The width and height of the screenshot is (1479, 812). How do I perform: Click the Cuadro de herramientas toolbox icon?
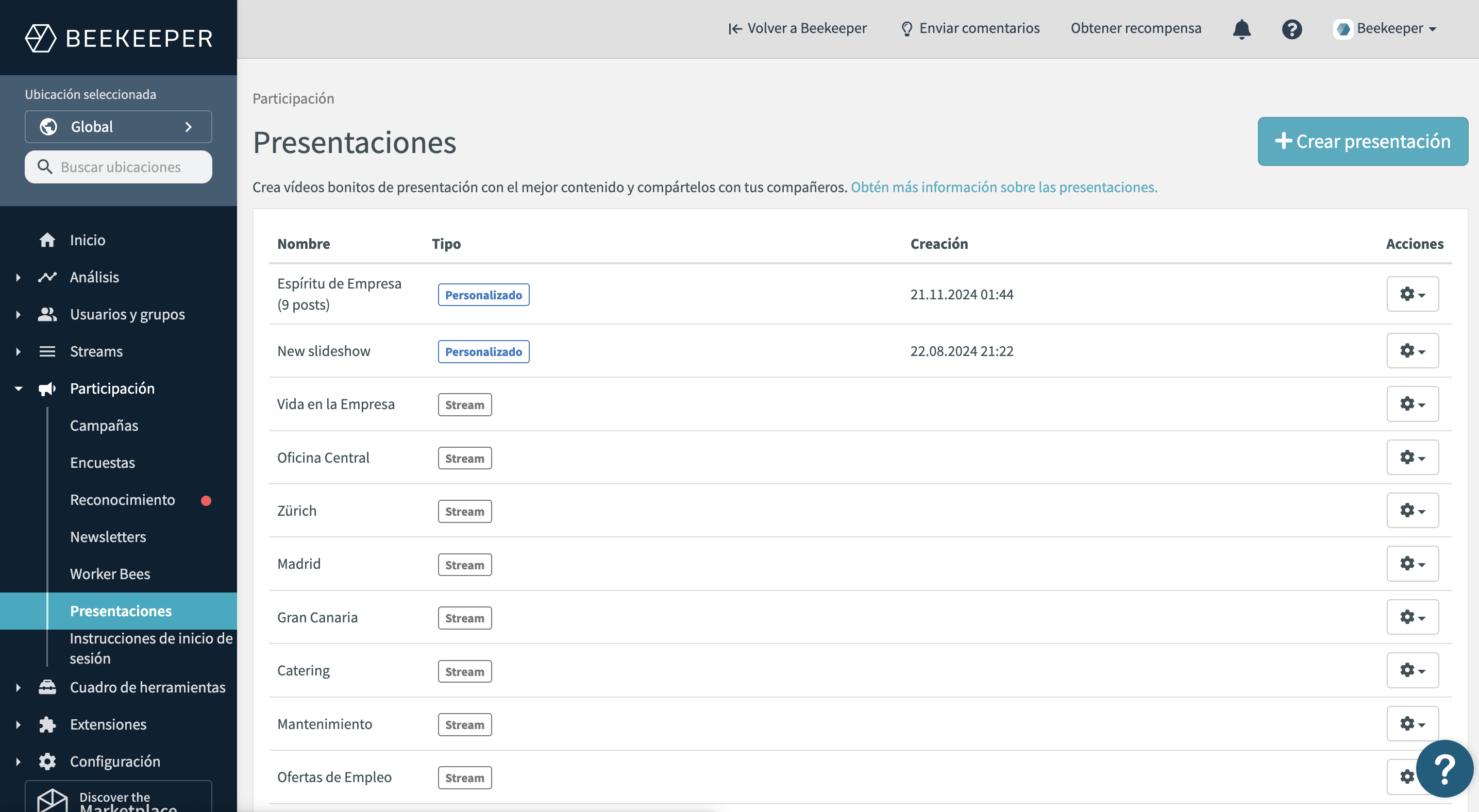tap(47, 687)
